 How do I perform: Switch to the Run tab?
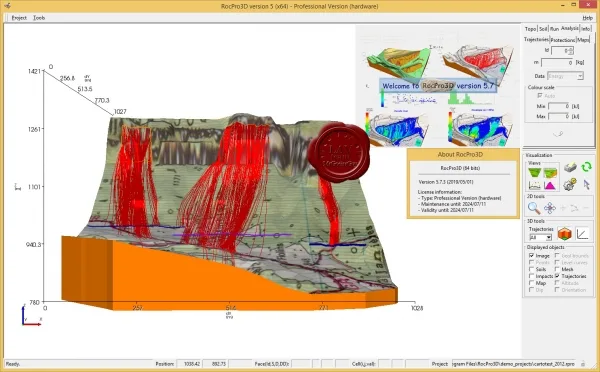pos(554,29)
